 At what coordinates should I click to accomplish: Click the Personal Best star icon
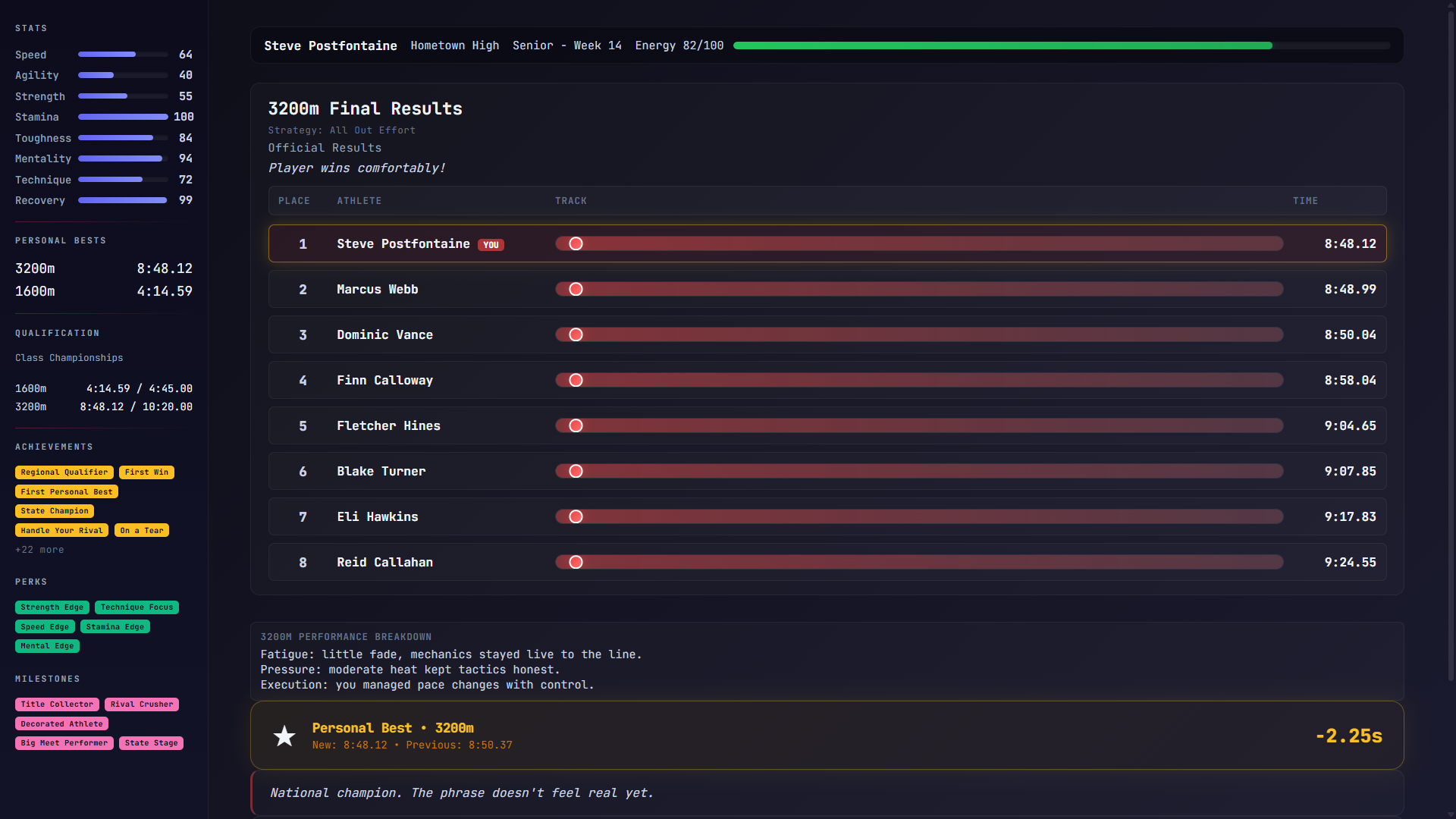click(x=284, y=736)
